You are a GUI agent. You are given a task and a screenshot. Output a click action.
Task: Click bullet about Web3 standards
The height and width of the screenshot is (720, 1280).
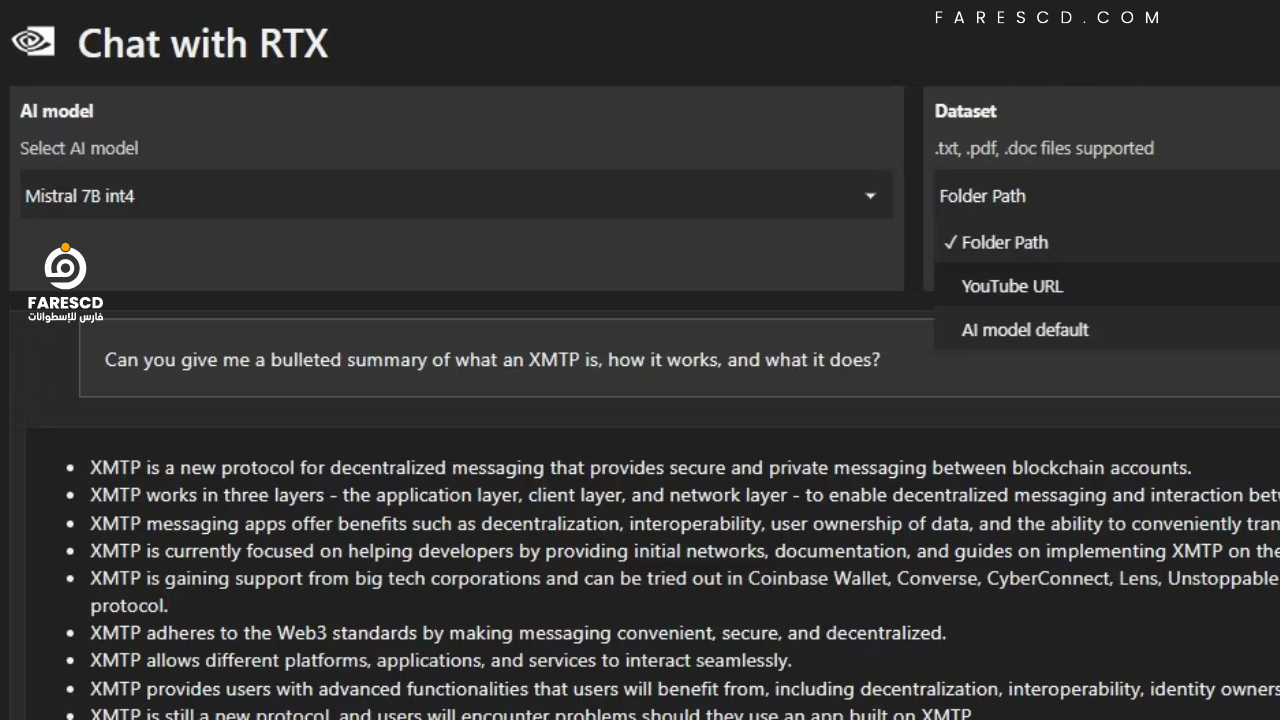(x=518, y=633)
